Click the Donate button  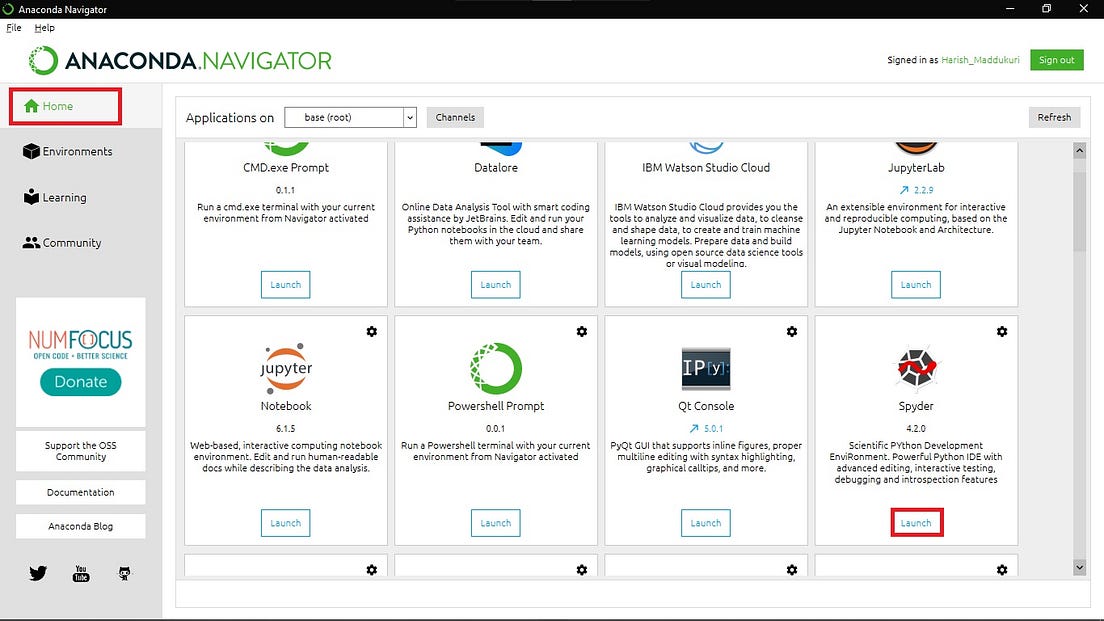click(81, 382)
